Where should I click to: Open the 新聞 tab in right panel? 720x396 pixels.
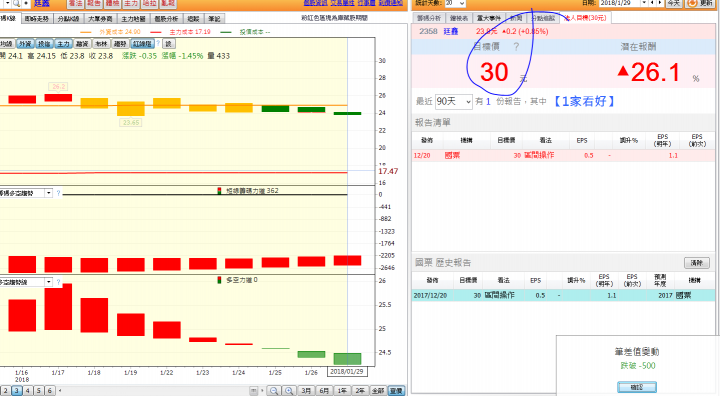(516, 18)
